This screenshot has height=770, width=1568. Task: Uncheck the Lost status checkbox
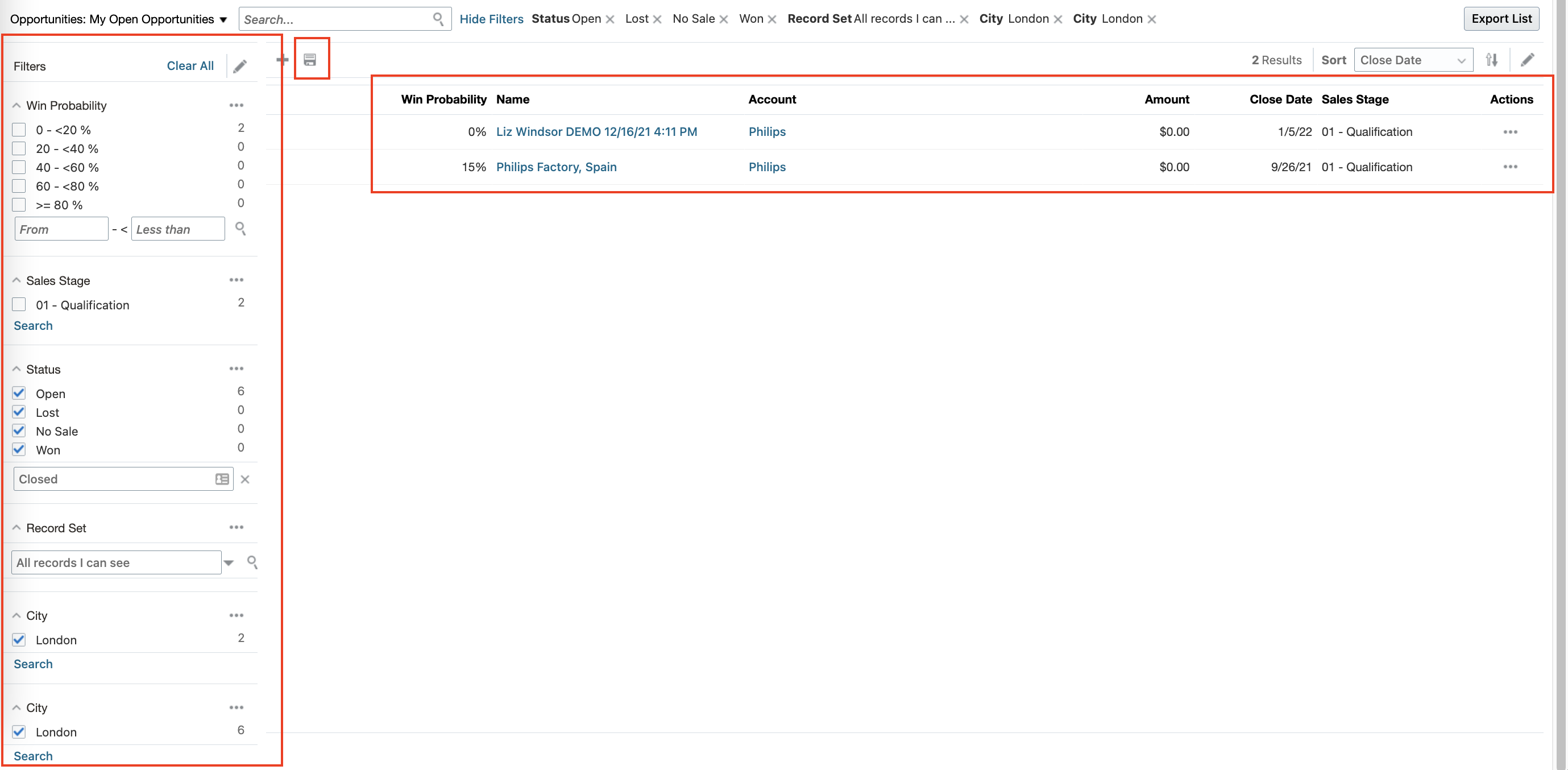pyautogui.click(x=19, y=412)
